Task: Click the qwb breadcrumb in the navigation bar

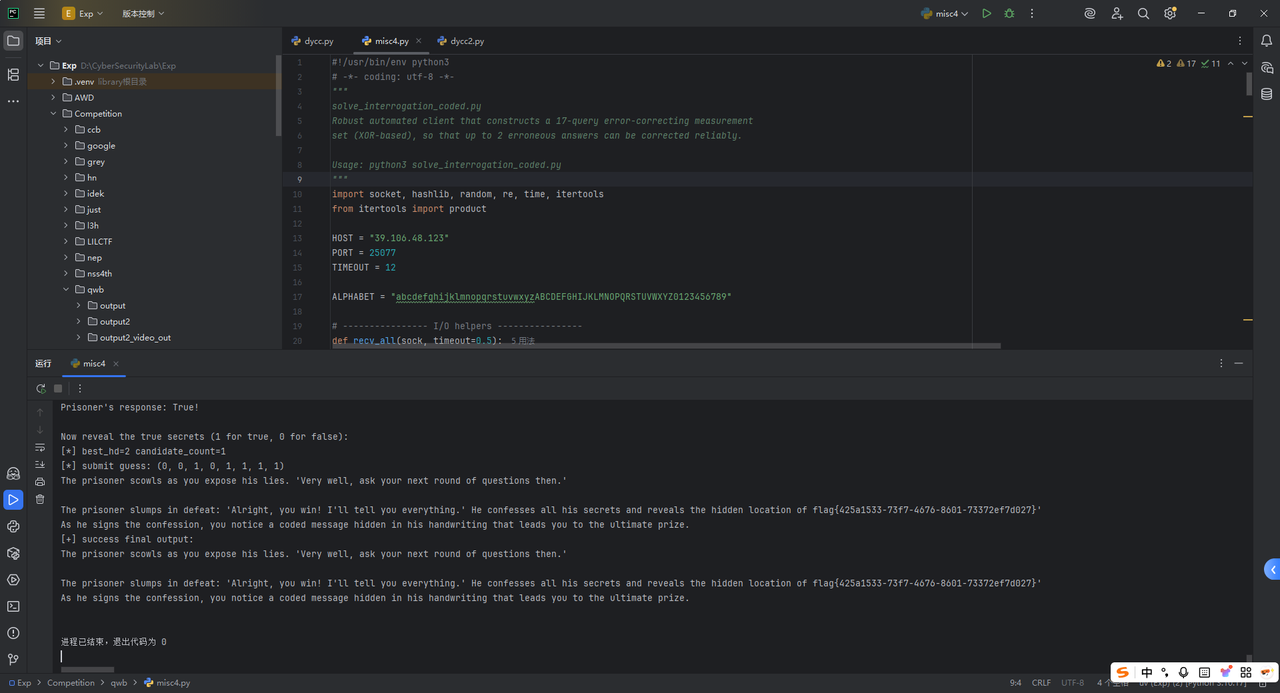Action: pos(119,683)
